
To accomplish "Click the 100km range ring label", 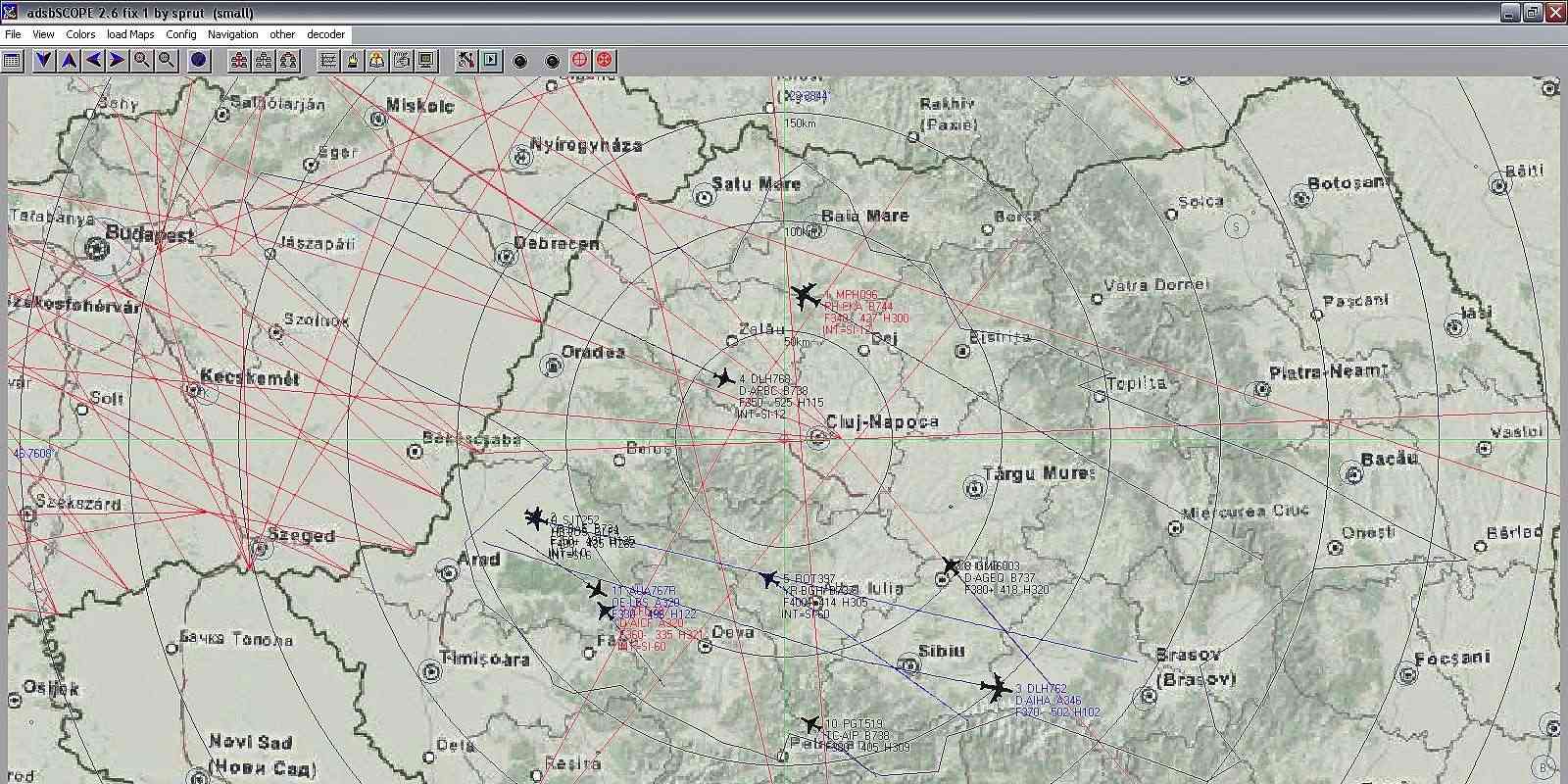I will [x=801, y=232].
